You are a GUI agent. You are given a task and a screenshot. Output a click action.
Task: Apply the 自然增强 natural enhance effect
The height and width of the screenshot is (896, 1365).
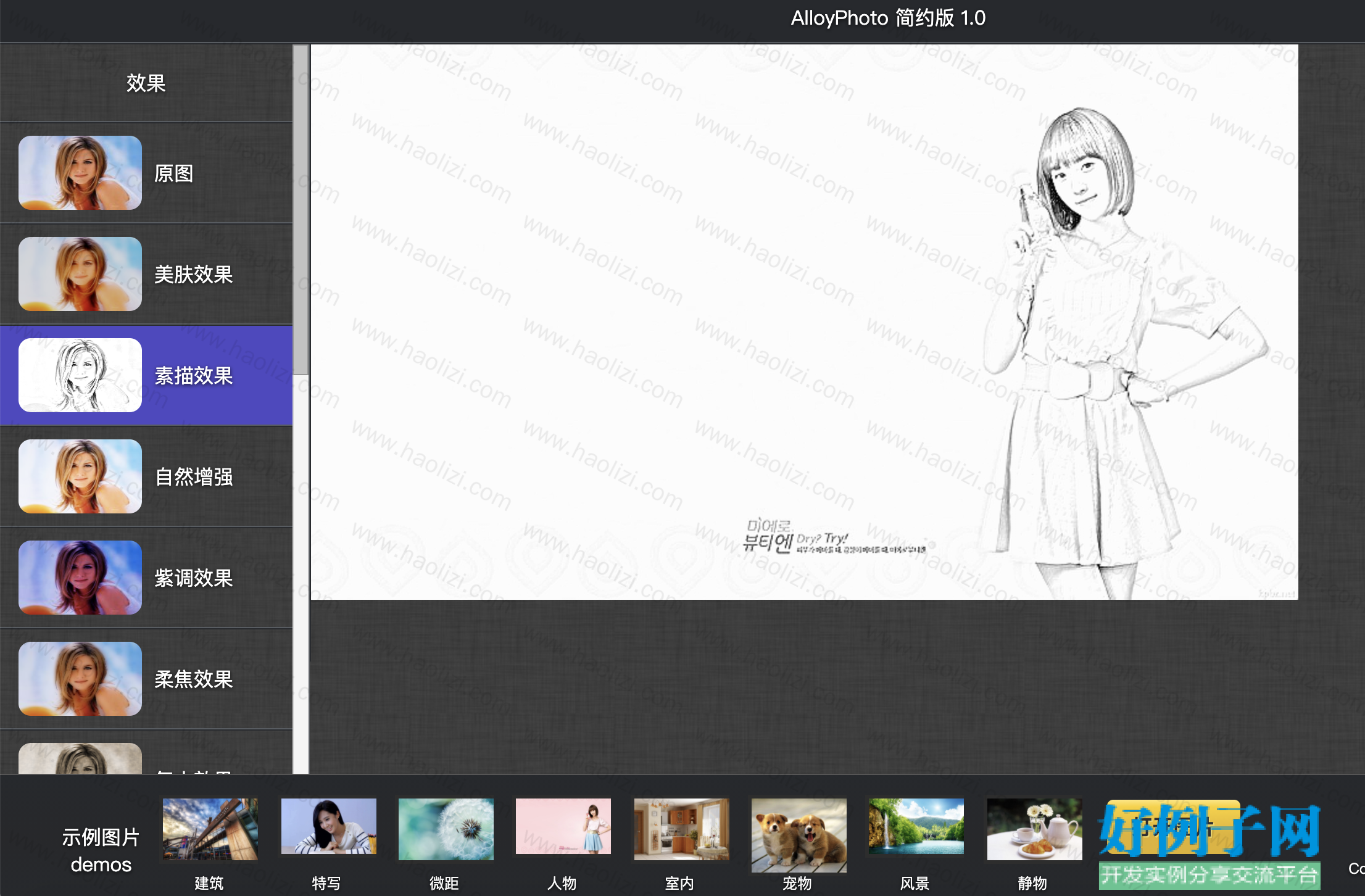click(x=146, y=476)
